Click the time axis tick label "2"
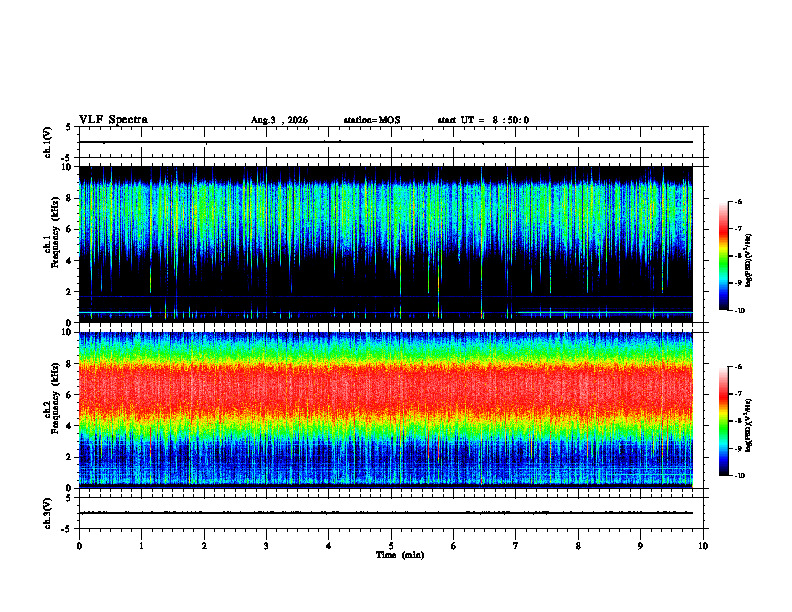 click(x=204, y=546)
